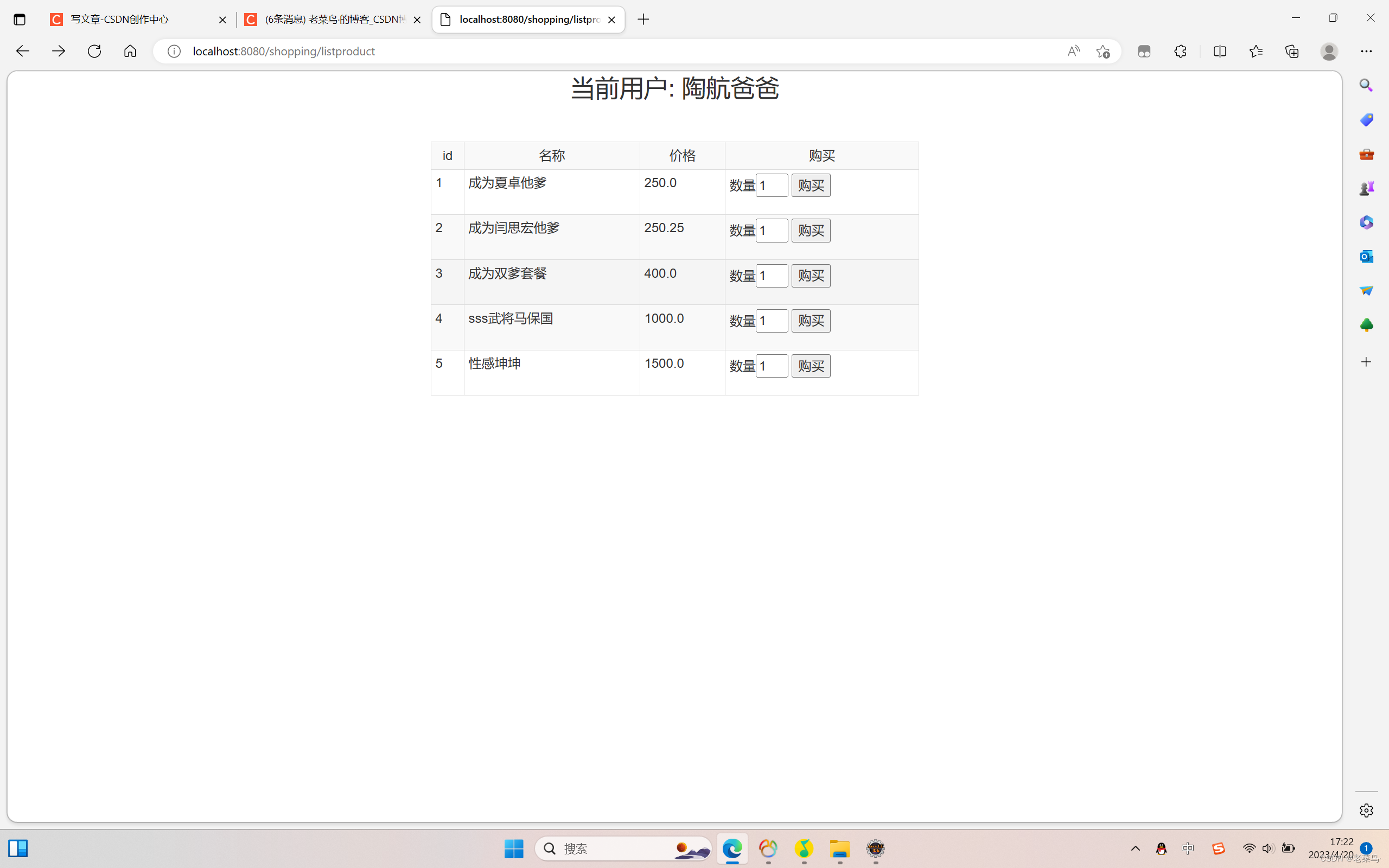This screenshot has width=1389, height=868.
Task: Click quantity field for 成为夏卓他爹
Action: pyautogui.click(x=772, y=186)
